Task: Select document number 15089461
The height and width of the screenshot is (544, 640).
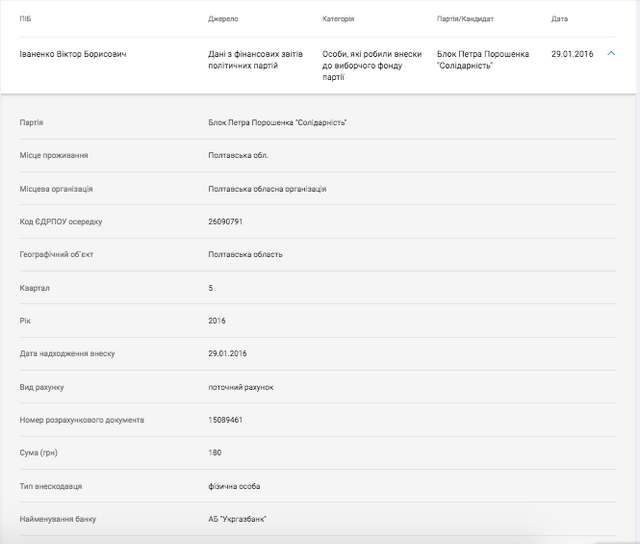Action: click(x=226, y=420)
